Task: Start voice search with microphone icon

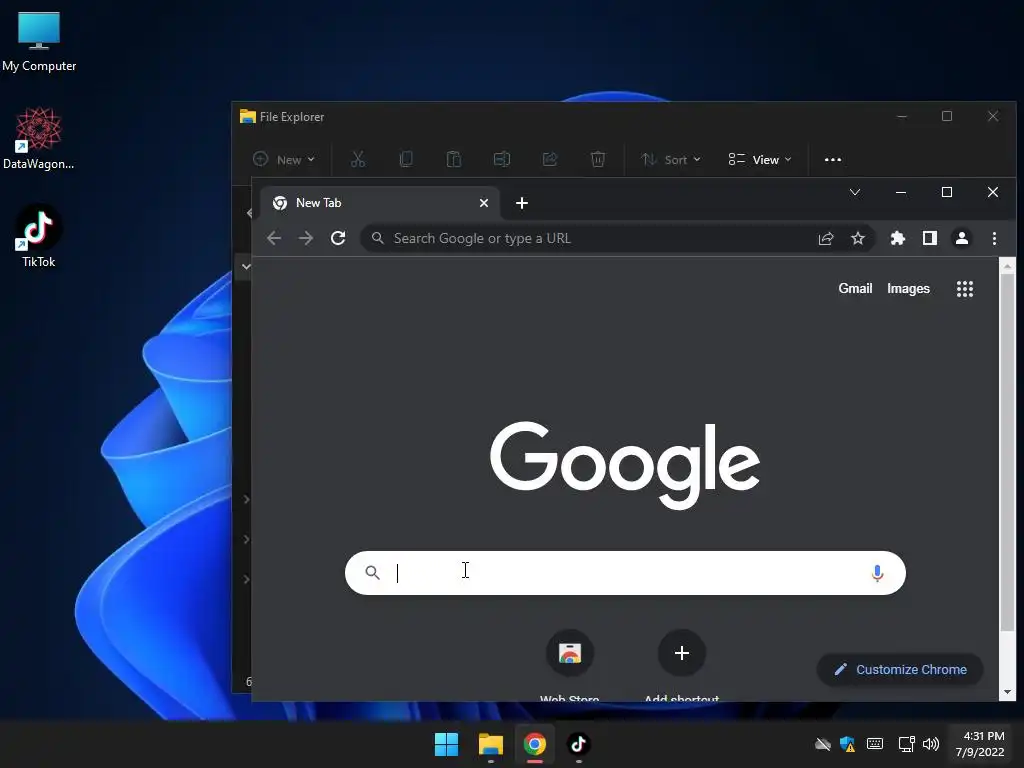Action: point(877,573)
